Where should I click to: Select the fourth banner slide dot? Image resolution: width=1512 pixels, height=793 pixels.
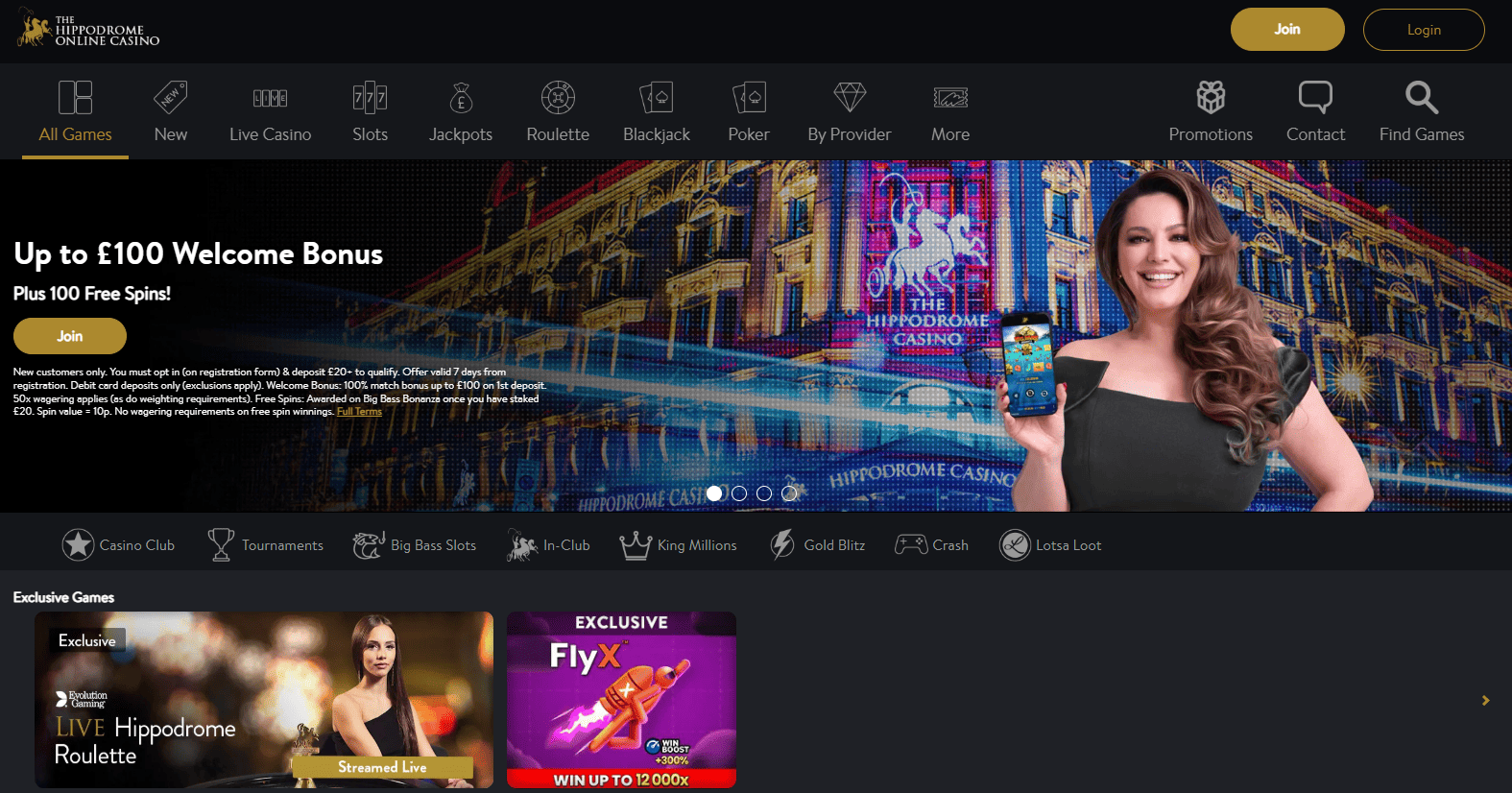point(789,493)
